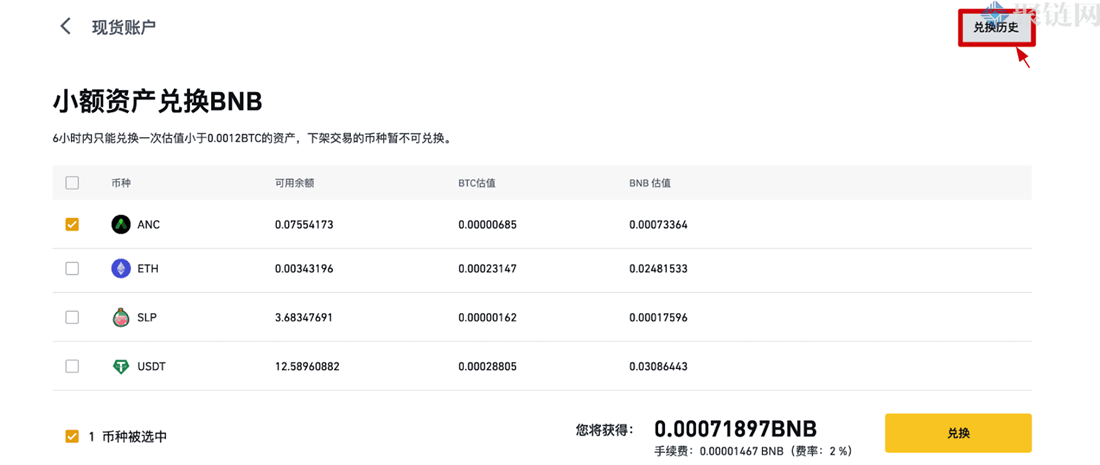This screenshot has height=465, width=1100.
Task: Click the 小额资产兑换BNB heading
Action: (157, 102)
